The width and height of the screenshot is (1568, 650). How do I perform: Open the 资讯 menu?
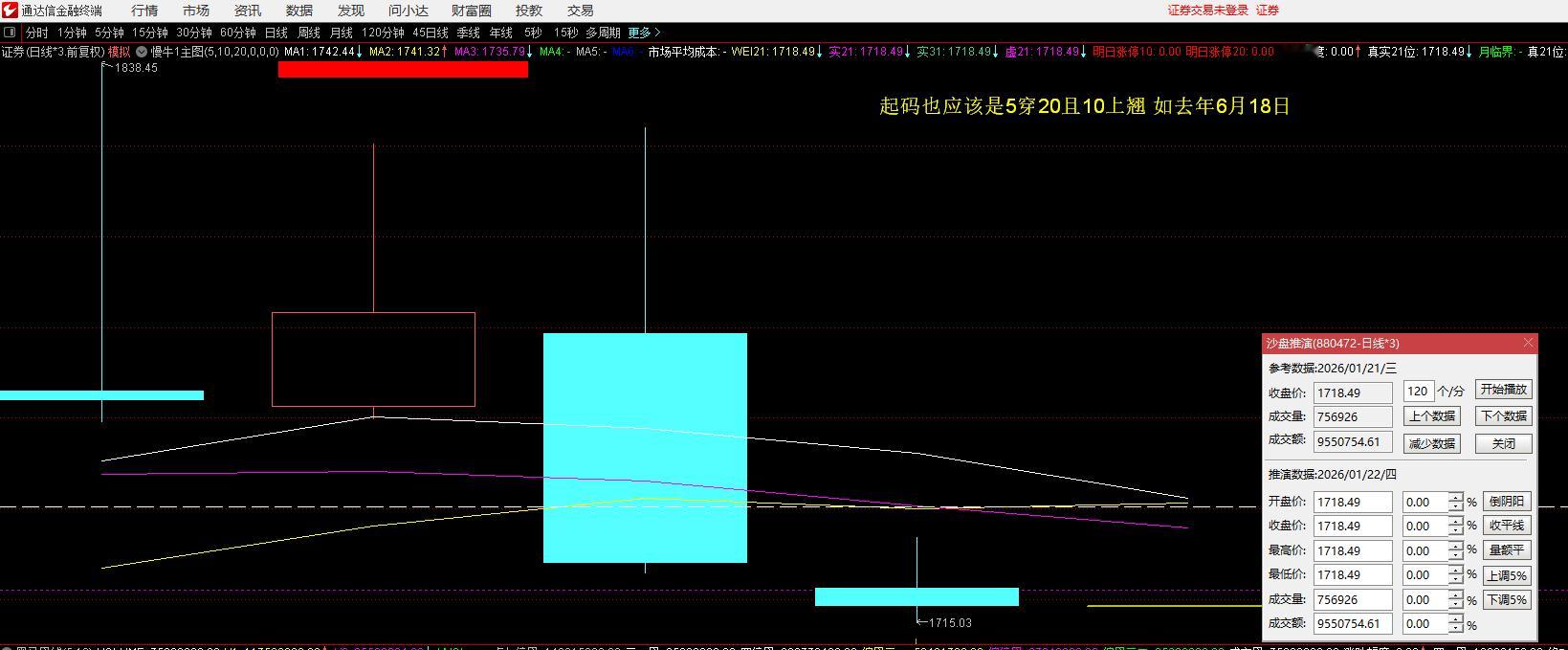[x=248, y=11]
